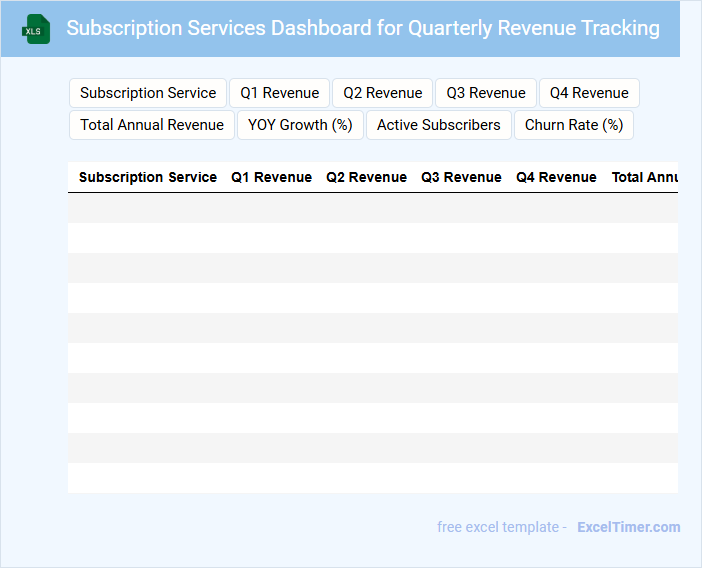702x568 pixels.
Task: Click the dashboard title heading text
Action: point(363,28)
